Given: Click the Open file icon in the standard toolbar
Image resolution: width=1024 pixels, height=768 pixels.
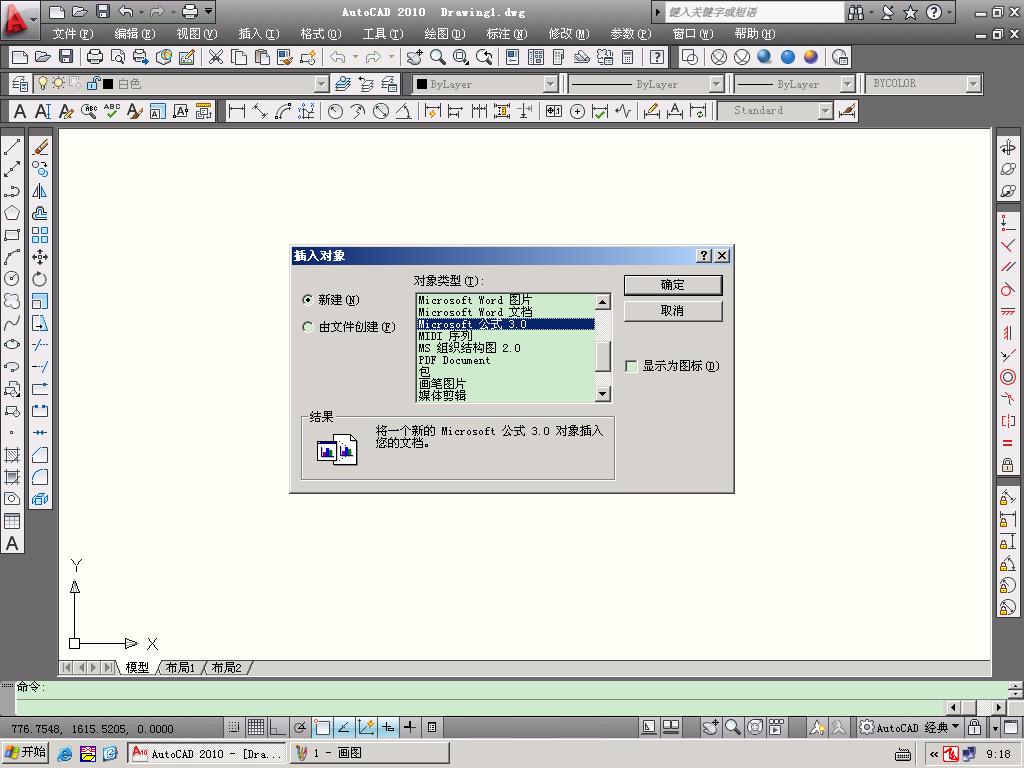Looking at the screenshot, I should [x=42, y=57].
